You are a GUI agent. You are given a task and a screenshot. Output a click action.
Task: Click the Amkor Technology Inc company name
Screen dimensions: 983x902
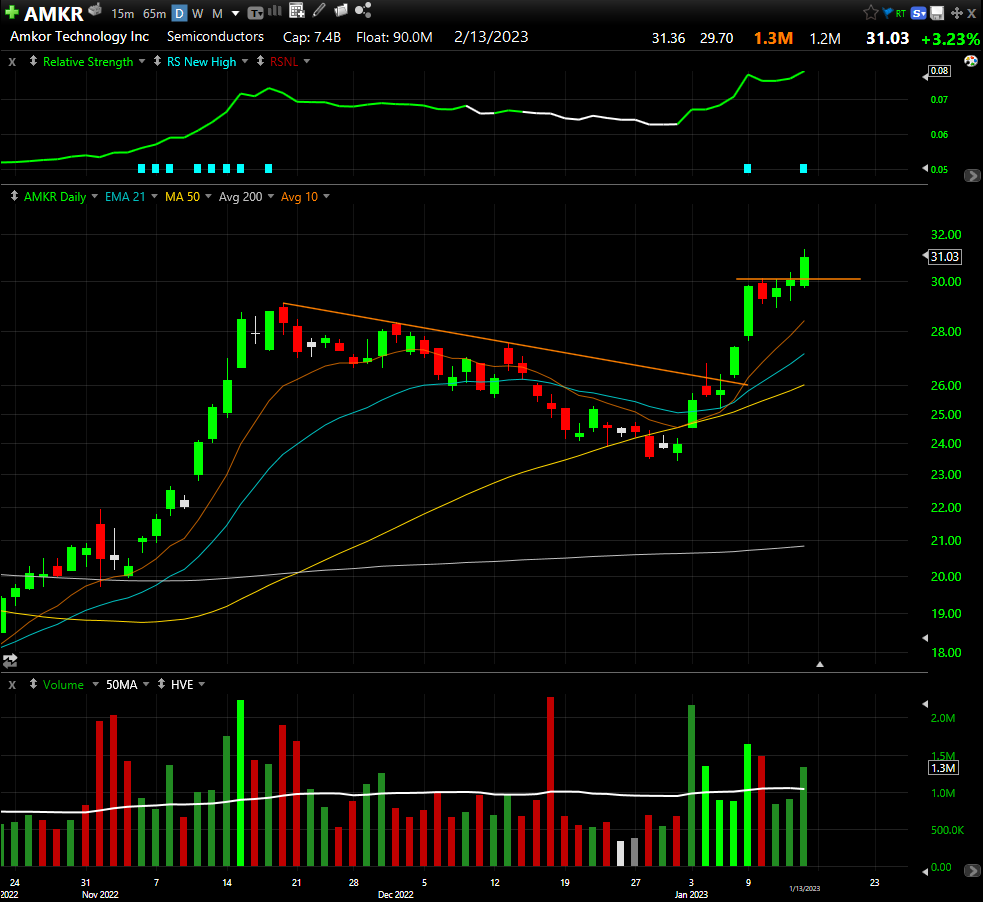pos(80,36)
